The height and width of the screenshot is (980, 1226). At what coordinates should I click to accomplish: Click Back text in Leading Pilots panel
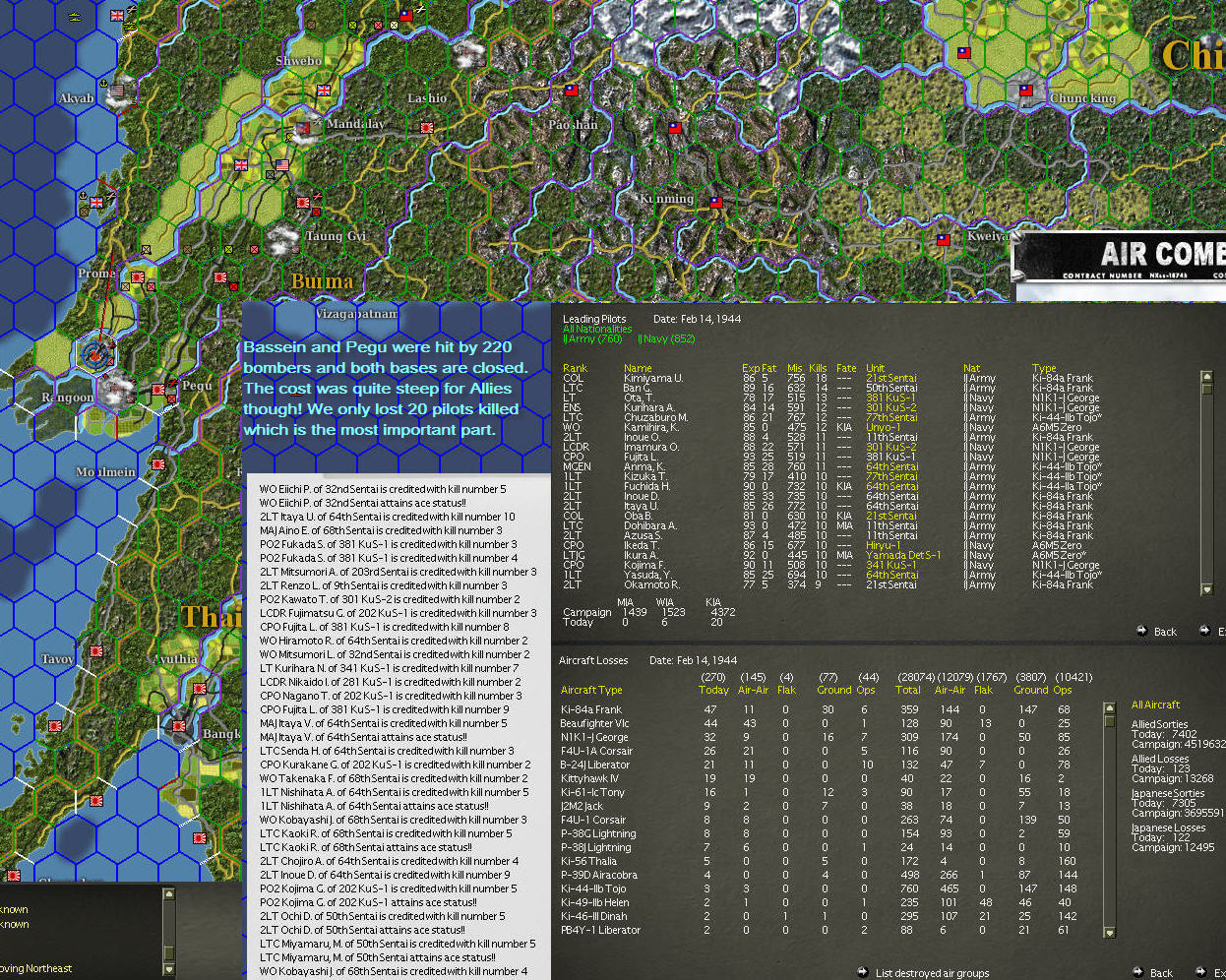(1165, 632)
